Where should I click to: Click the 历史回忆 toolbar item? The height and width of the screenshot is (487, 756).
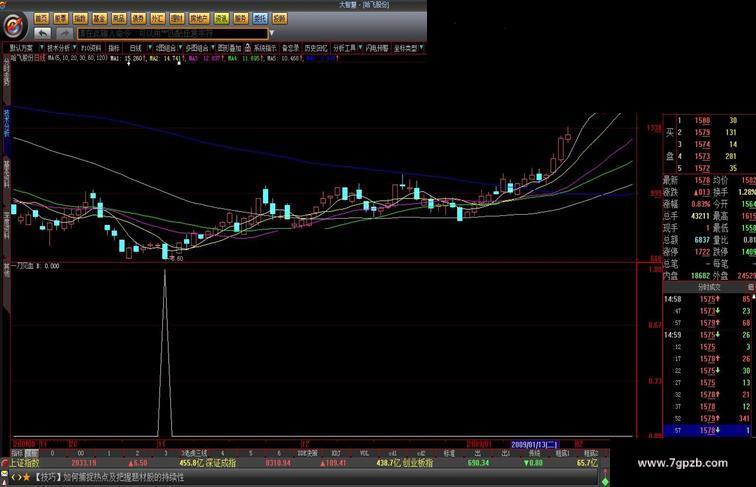click(316, 48)
